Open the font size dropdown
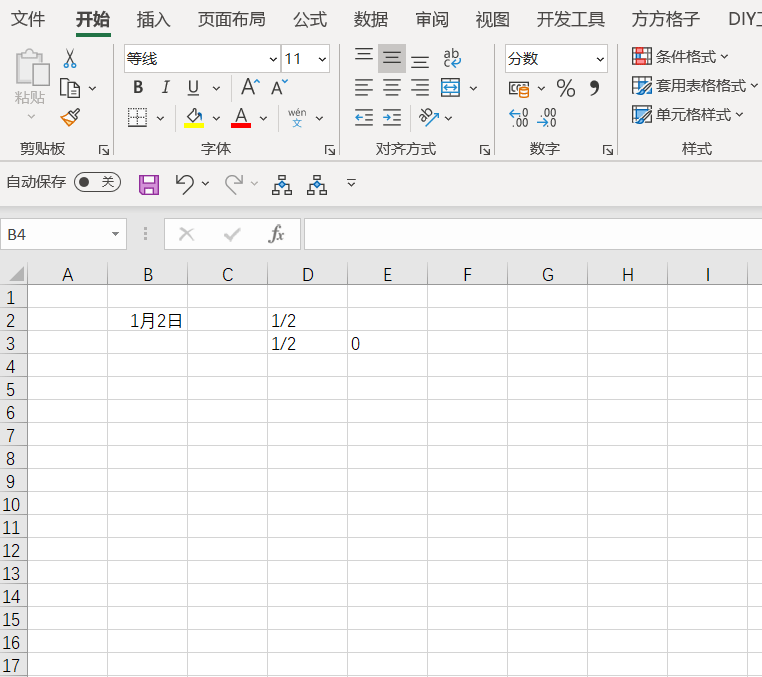This screenshot has height=677, width=762. coord(322,59)
